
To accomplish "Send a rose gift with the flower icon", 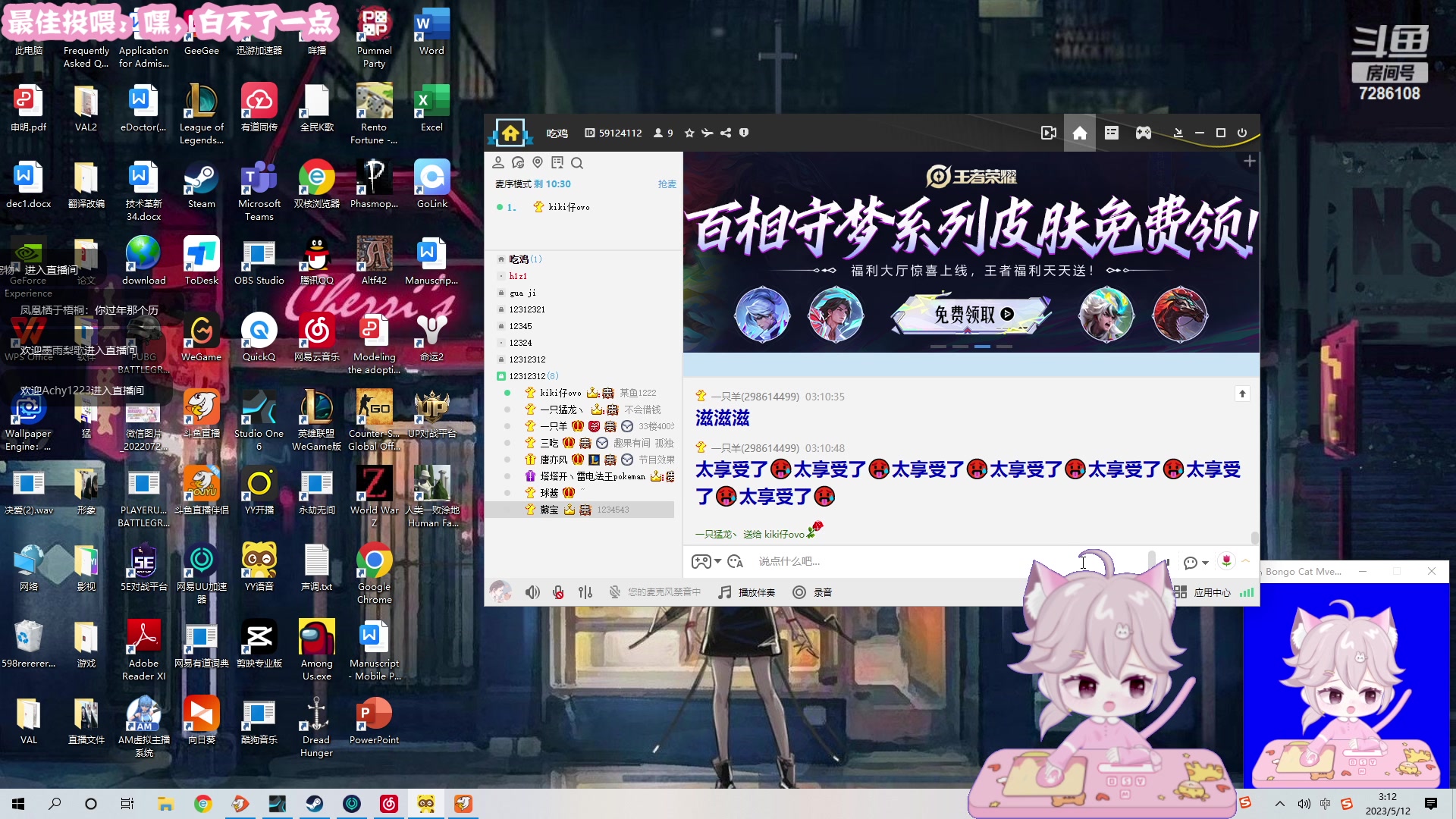I will pyautogui.click(x=1226, y=561).
